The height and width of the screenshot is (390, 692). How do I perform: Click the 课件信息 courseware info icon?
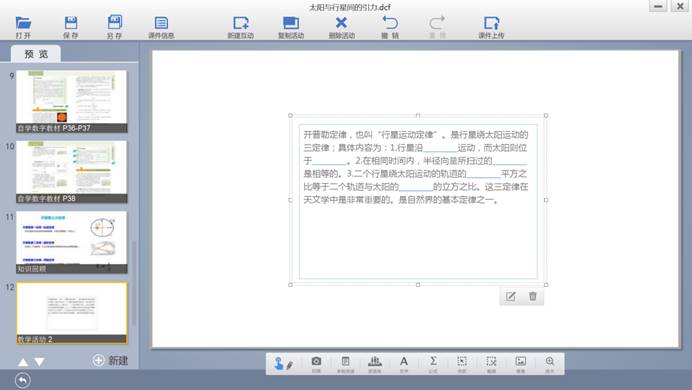point(161,27)
